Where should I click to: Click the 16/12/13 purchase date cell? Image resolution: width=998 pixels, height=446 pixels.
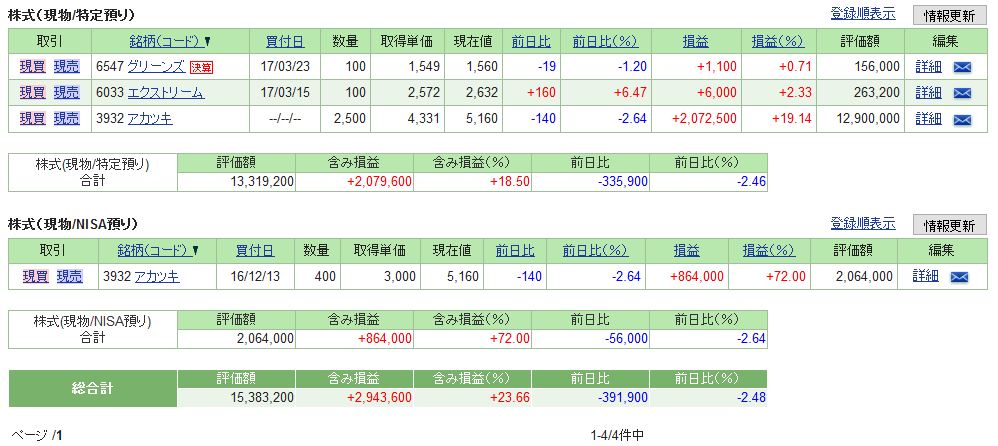pyautogui.click(x=255, y=277)
